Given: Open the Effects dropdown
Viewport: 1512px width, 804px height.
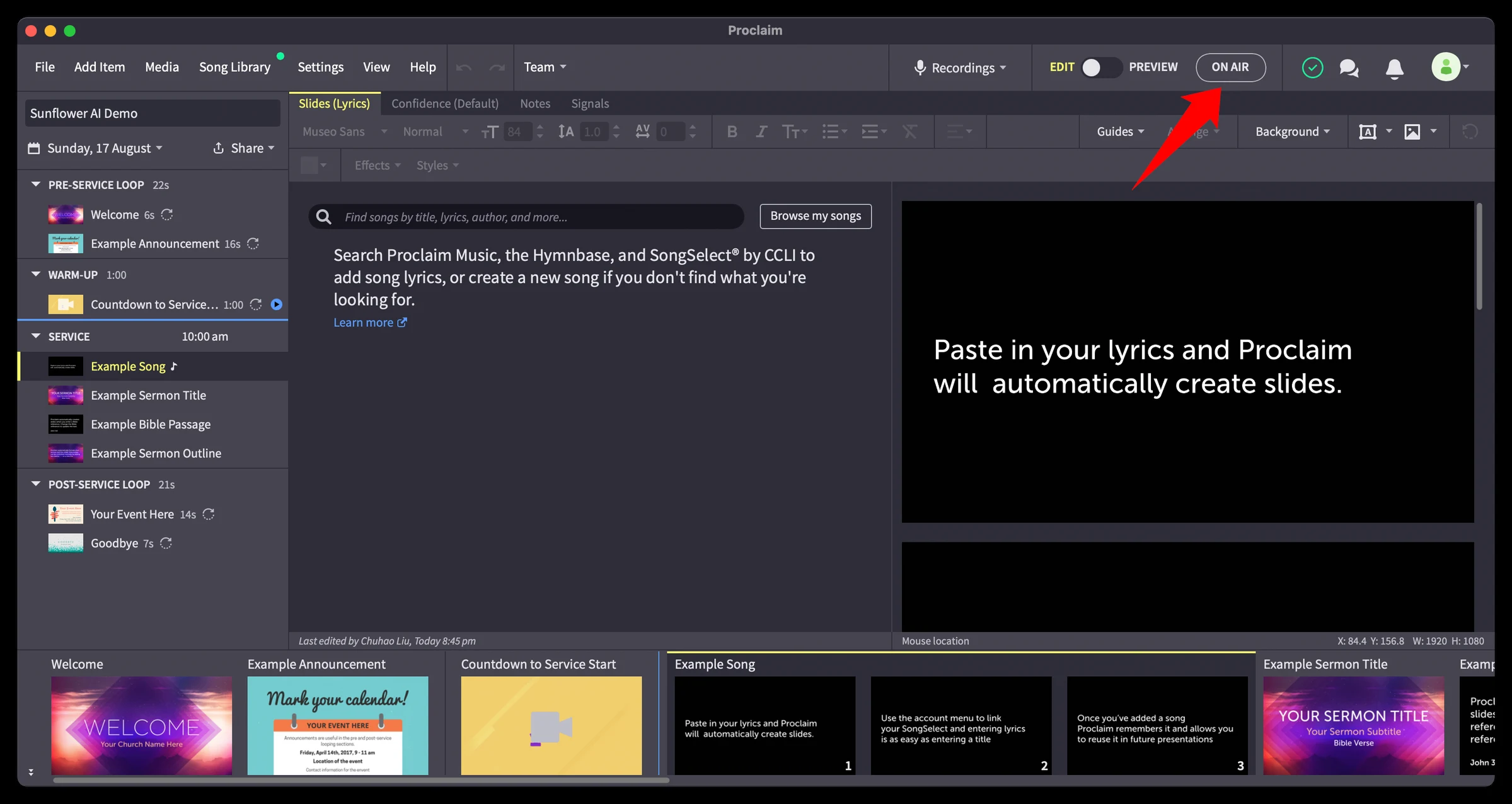Looking at the screenshot, I should point(377,166).
